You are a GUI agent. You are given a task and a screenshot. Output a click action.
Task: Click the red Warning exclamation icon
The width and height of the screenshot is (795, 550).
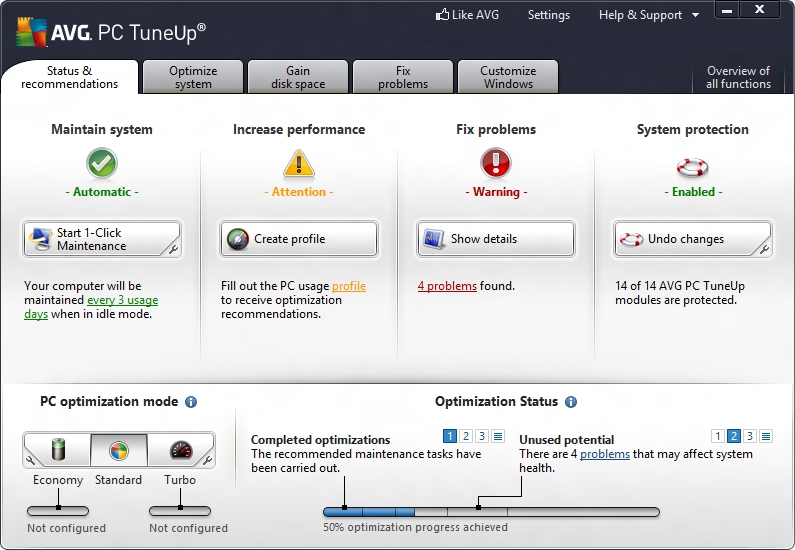(495, 163)
